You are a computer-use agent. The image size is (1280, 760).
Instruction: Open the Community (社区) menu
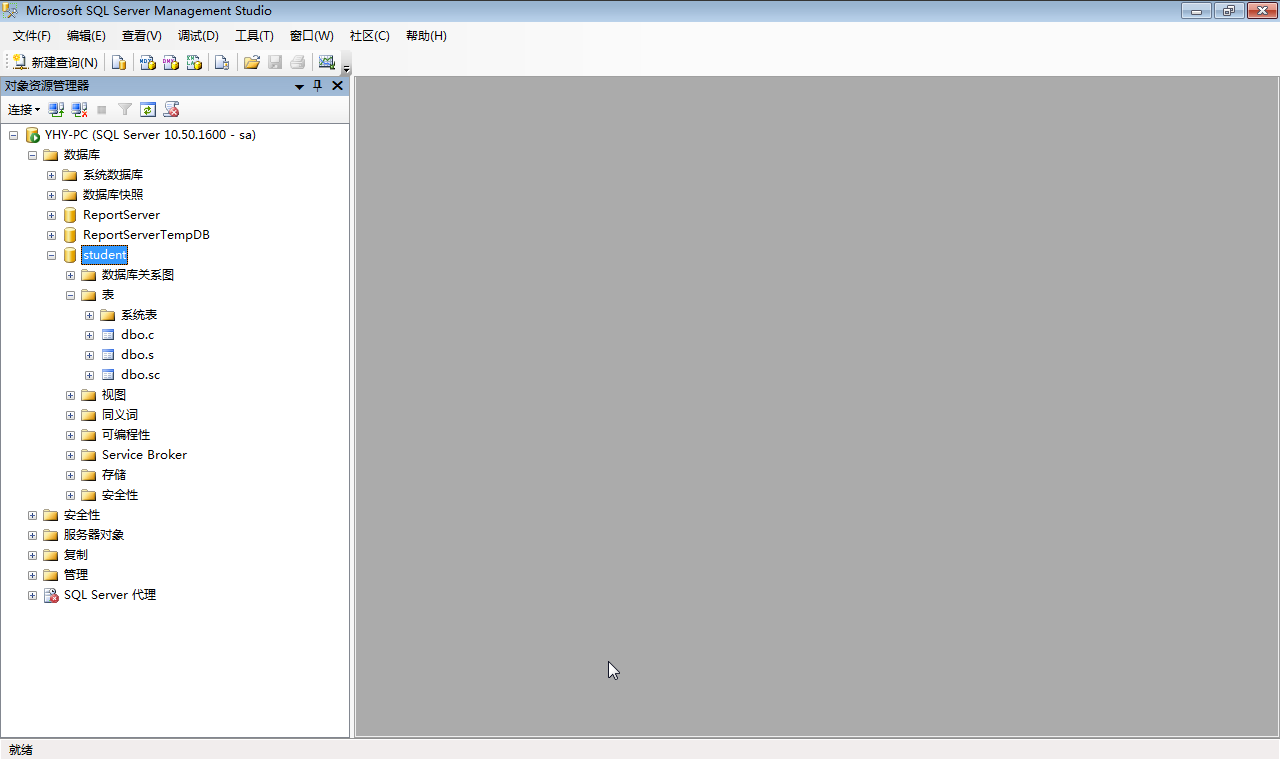point(369,36)
